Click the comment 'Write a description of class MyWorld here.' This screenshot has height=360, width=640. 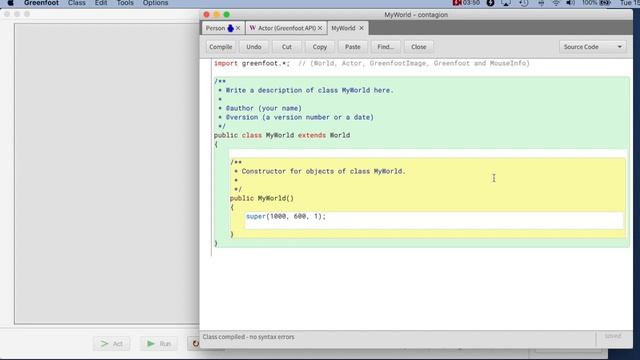coord(309,91)
